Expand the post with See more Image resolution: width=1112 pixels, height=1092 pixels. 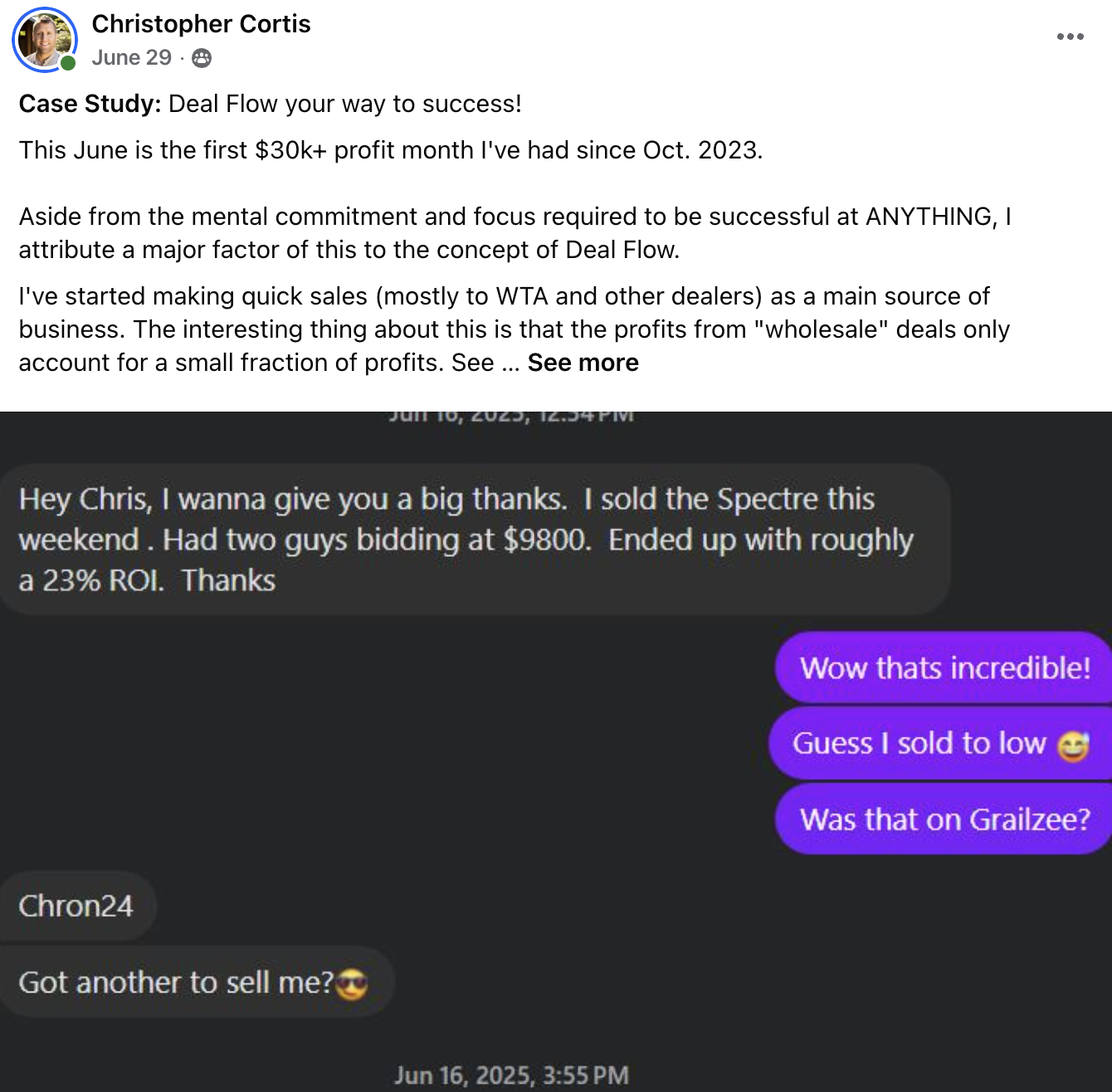click(x=583, y=363)
